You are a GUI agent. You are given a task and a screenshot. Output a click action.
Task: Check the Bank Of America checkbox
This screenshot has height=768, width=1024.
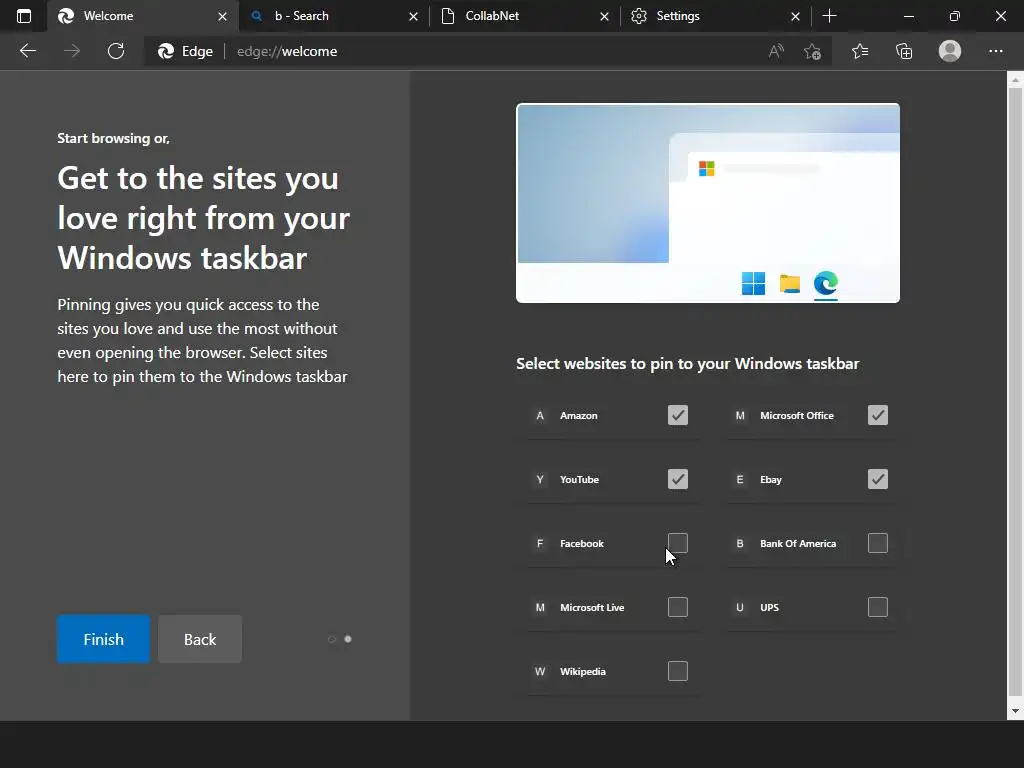(x=878, y=543)
